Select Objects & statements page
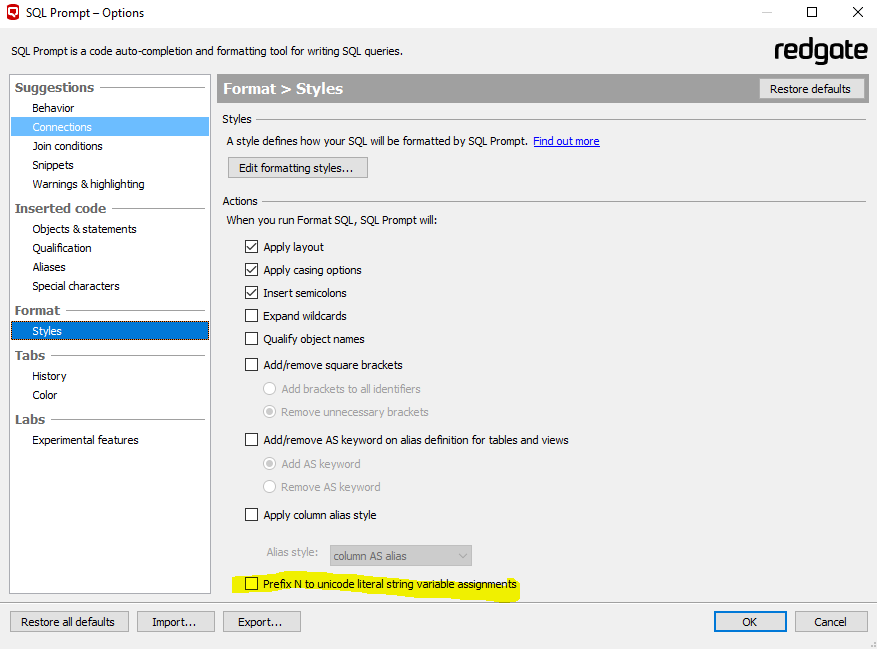Screen dimensions: 877x649 pos(84,229)
